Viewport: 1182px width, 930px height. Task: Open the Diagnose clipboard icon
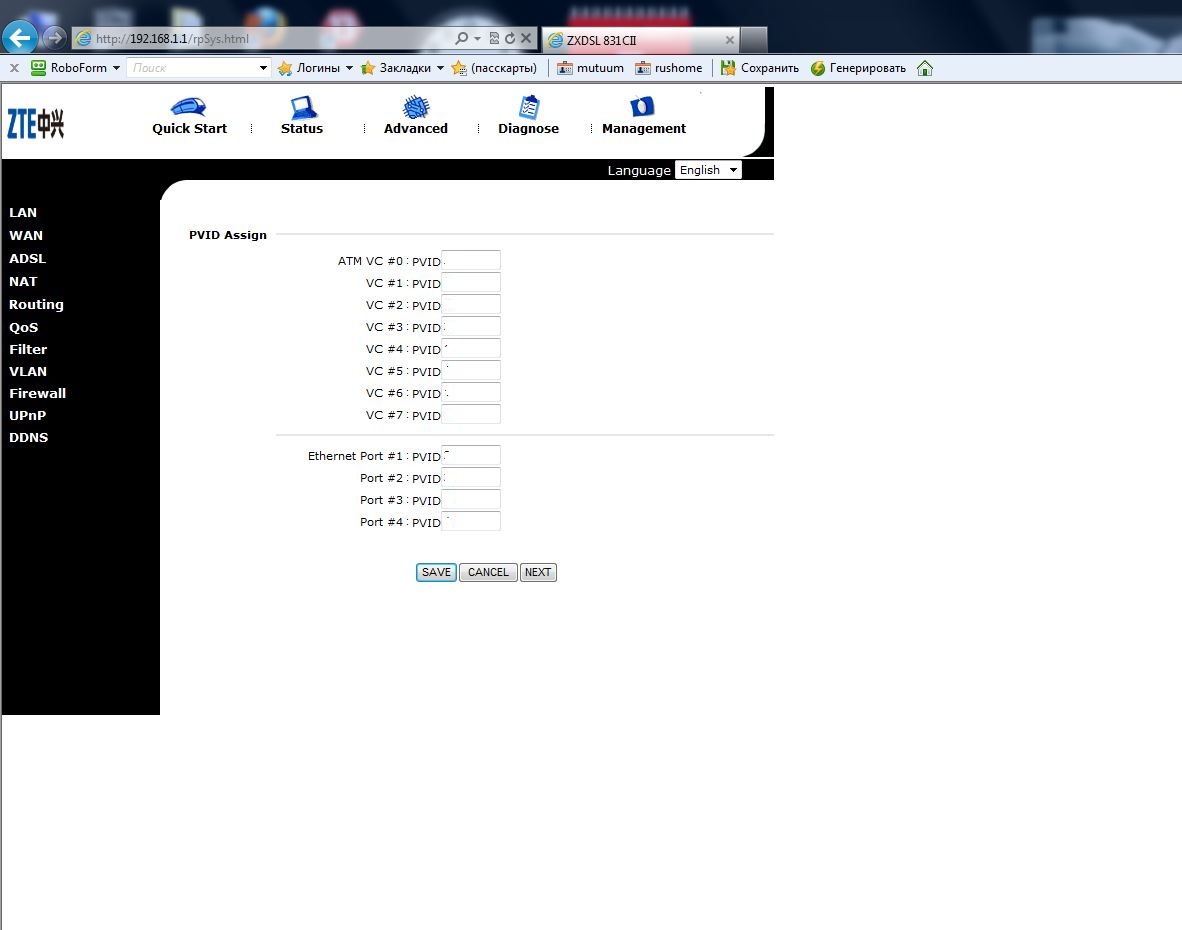coord(529,107)
